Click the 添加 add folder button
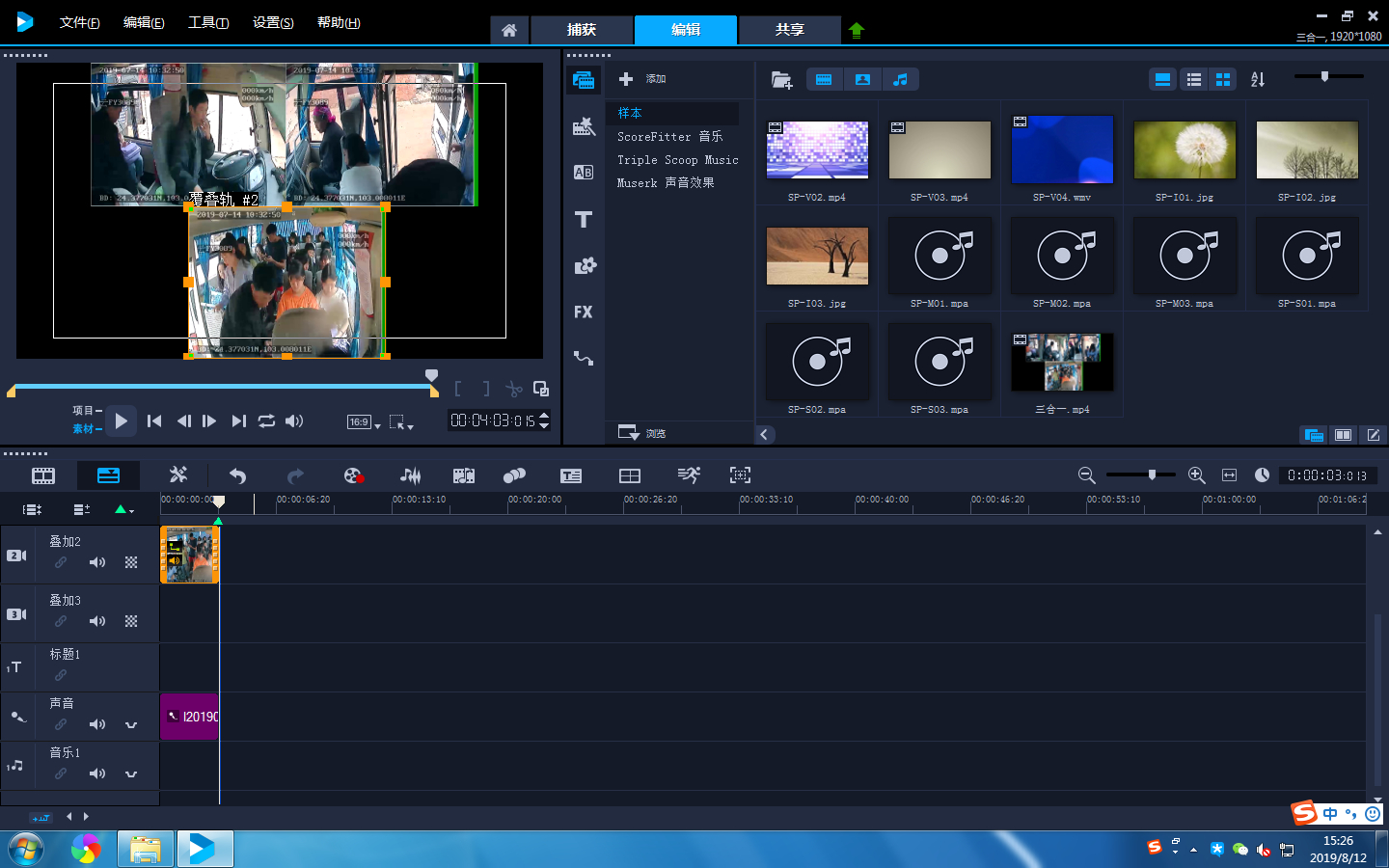 pyautogui.click(x=642, y=79)
